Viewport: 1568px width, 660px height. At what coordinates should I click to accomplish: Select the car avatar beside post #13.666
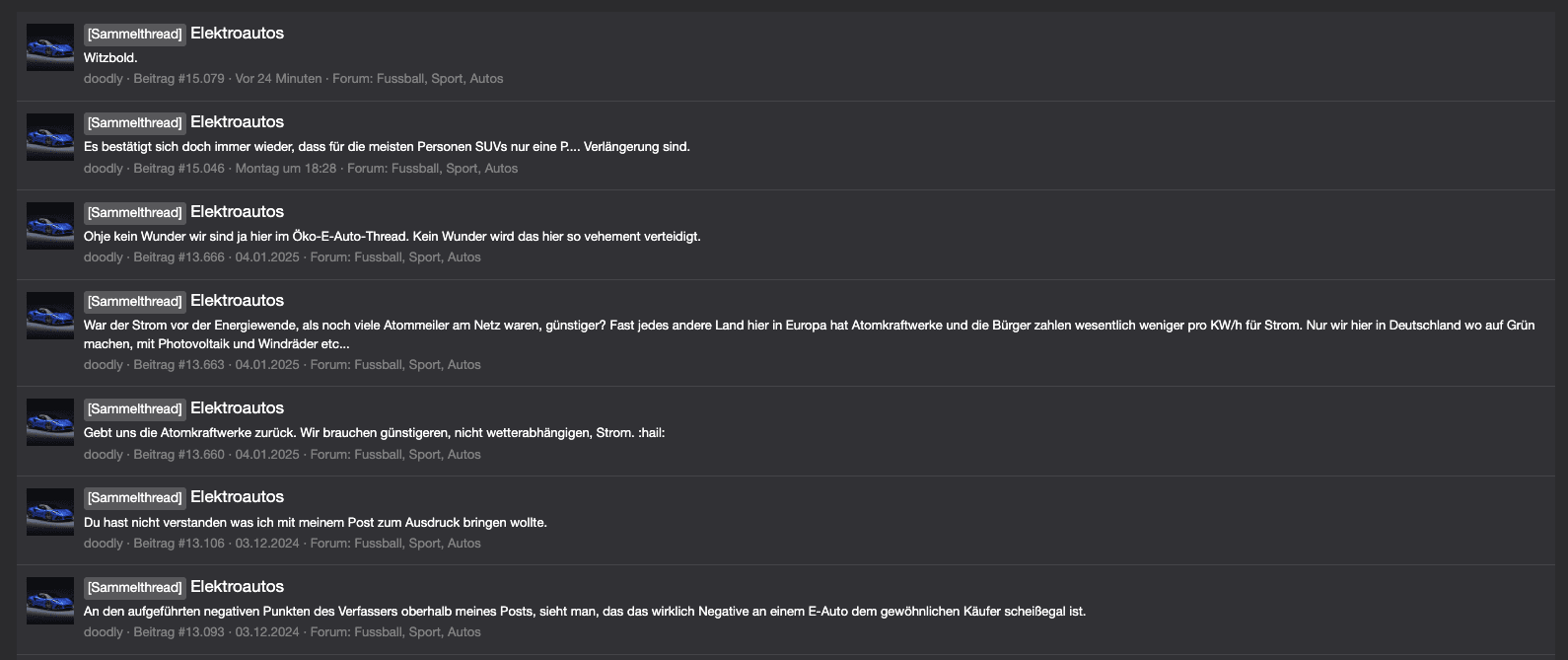50,226
